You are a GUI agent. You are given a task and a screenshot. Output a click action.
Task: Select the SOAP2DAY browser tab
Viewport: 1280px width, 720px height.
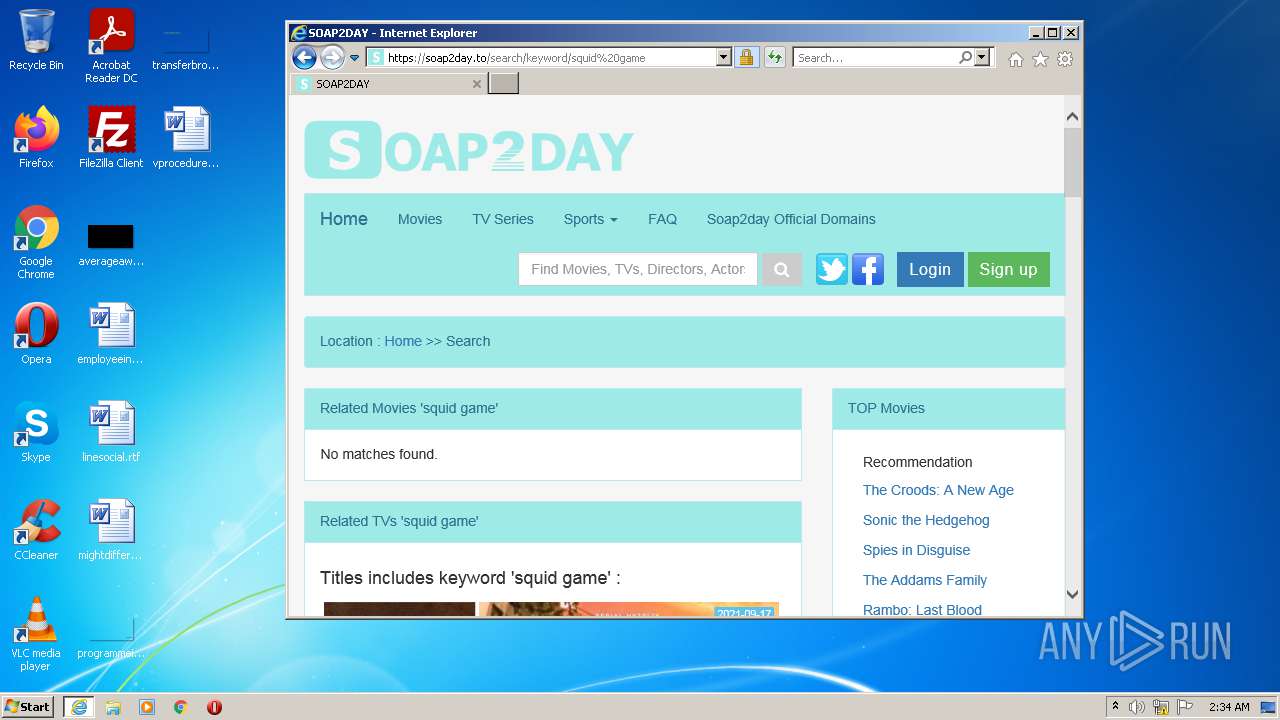coord(388,84)
